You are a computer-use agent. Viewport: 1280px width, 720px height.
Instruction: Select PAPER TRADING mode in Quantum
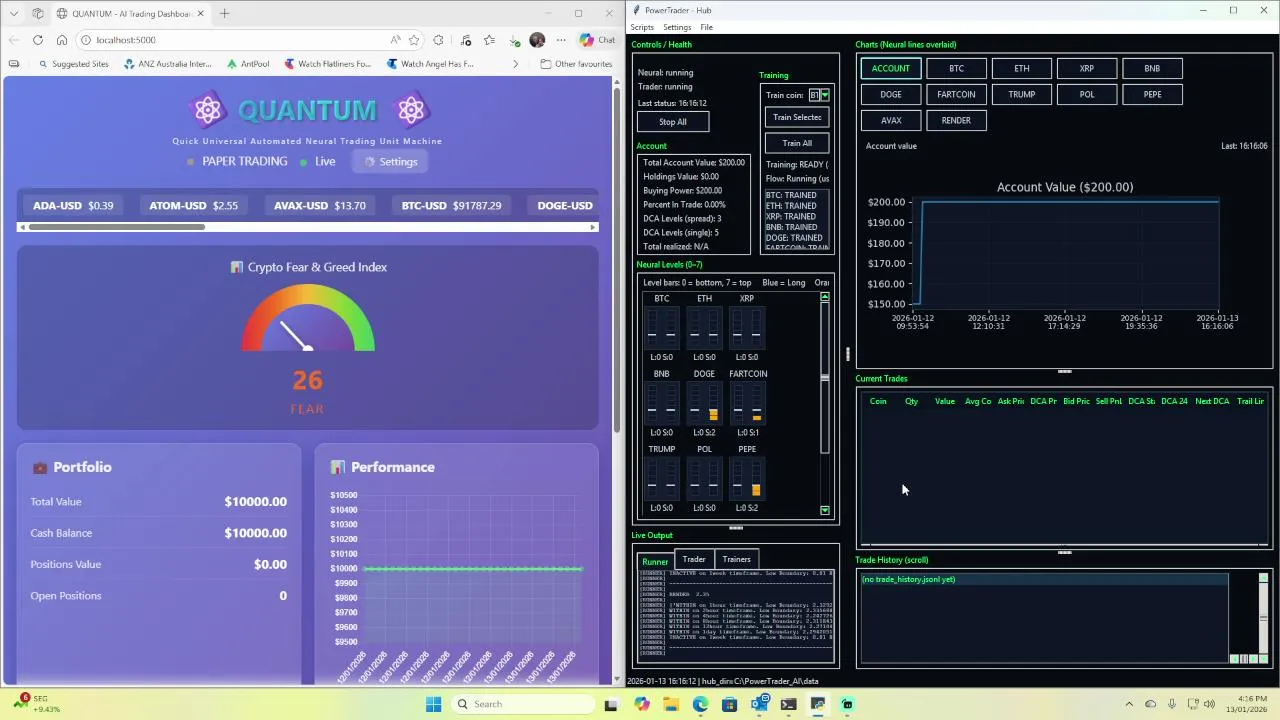pyautogui.click(x=237, y=161)
